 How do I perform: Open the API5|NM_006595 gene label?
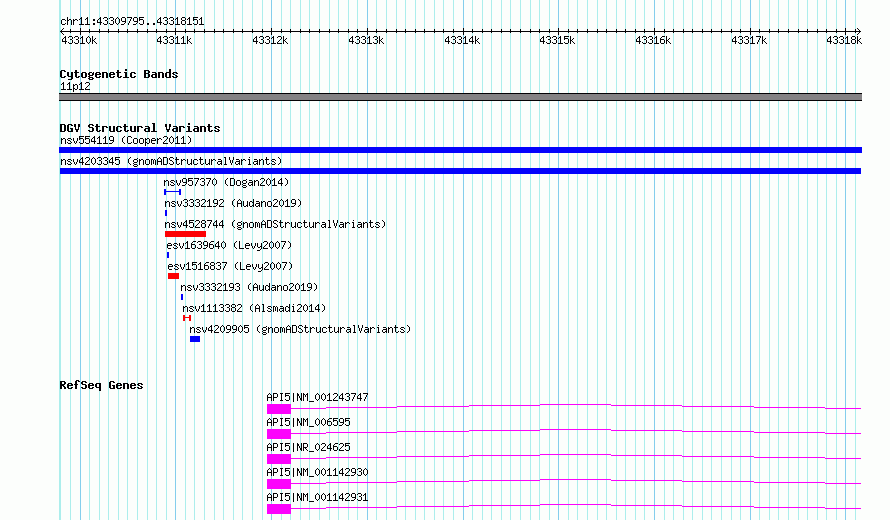[308, 422]
